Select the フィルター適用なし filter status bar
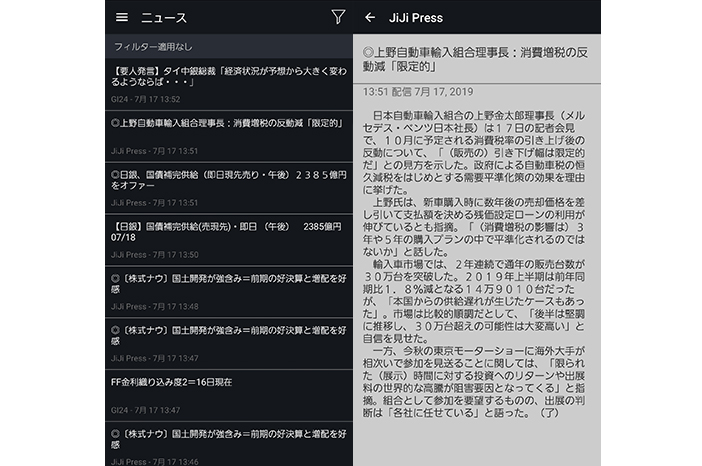 (x=228, y=47)
